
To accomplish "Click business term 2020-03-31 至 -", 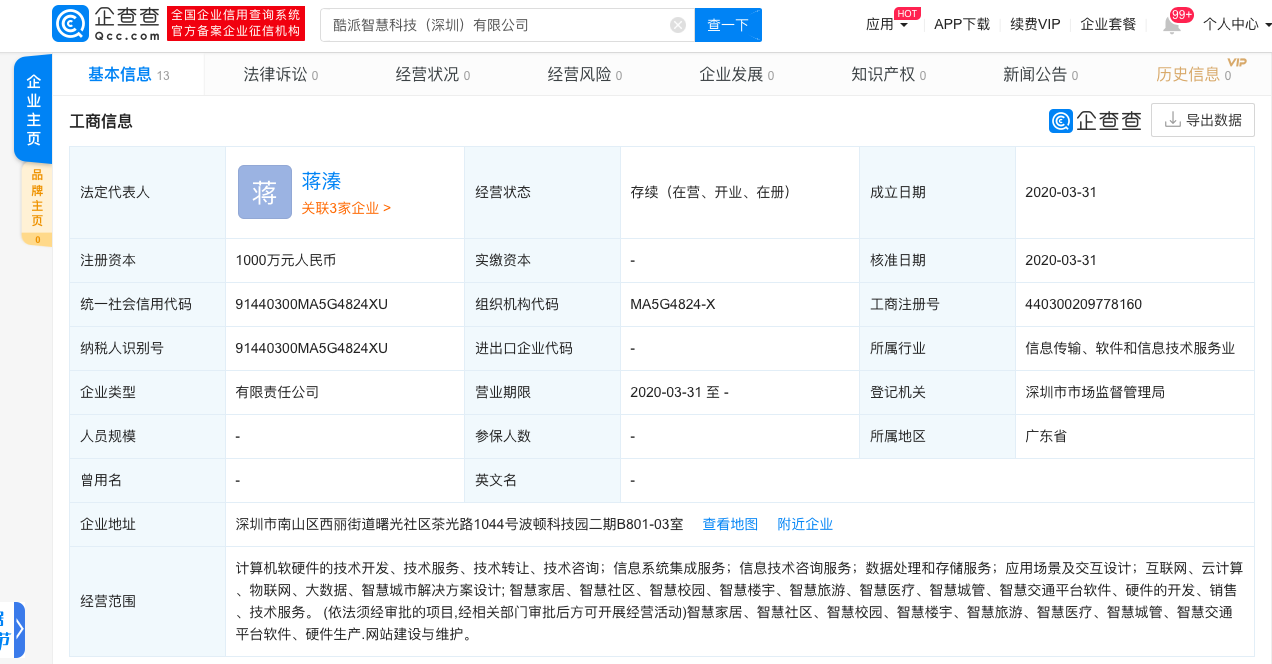I will pos(679,392).
